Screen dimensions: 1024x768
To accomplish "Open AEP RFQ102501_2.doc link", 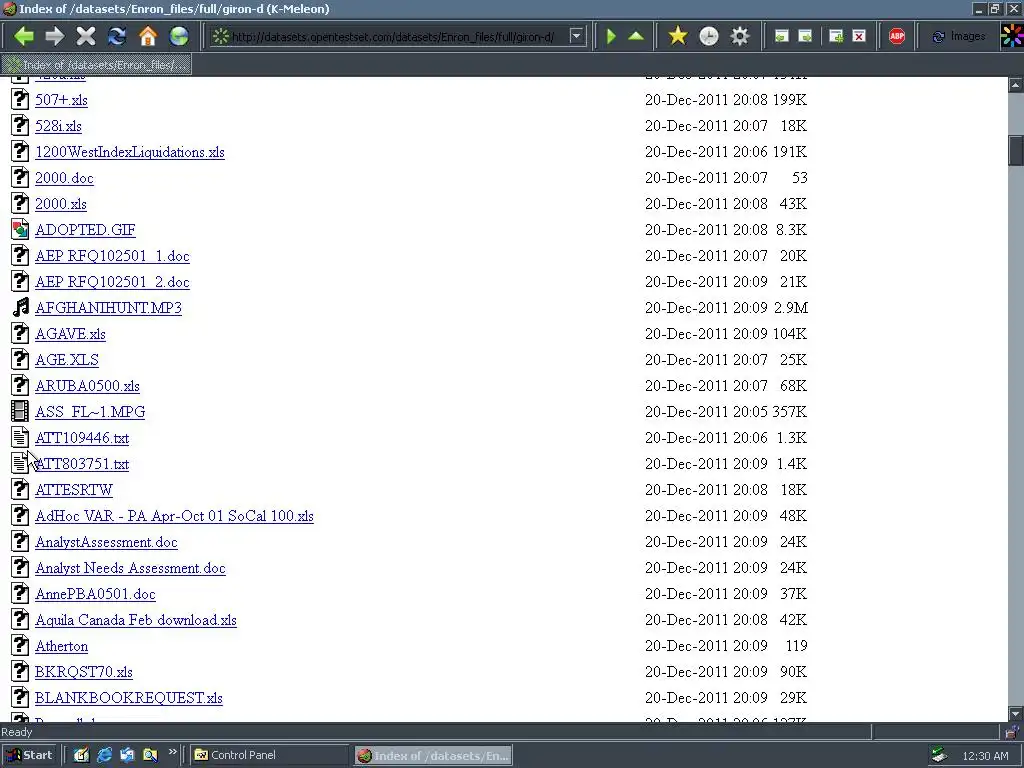I will pos(112,282).
